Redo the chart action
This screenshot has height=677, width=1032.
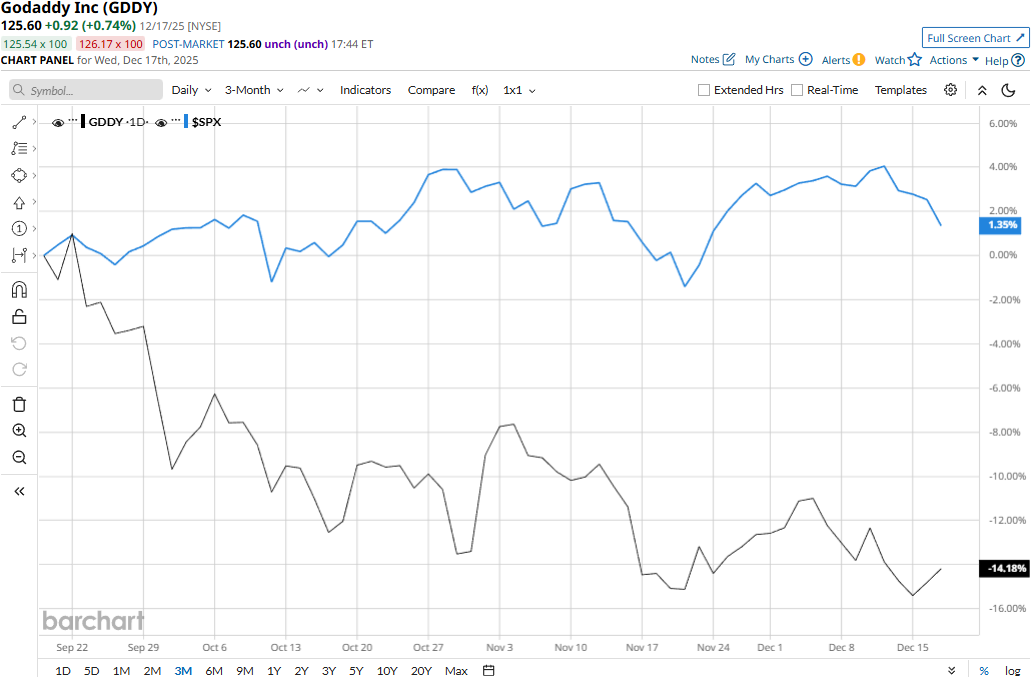point(19,369)
